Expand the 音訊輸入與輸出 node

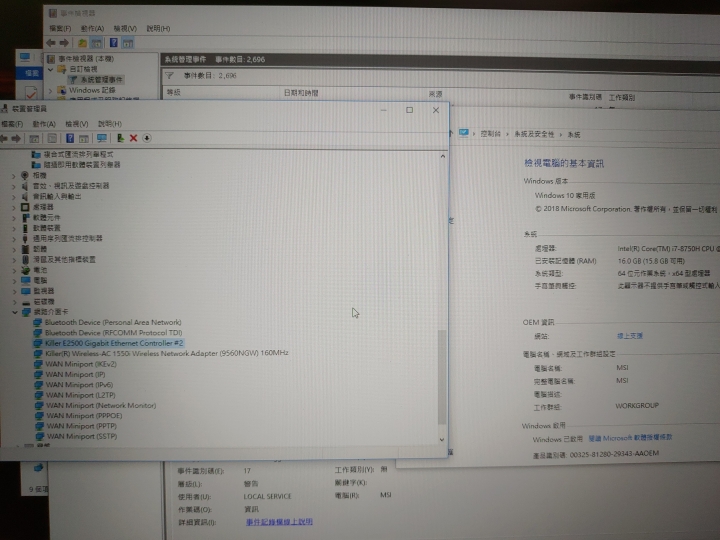point(14,197)
